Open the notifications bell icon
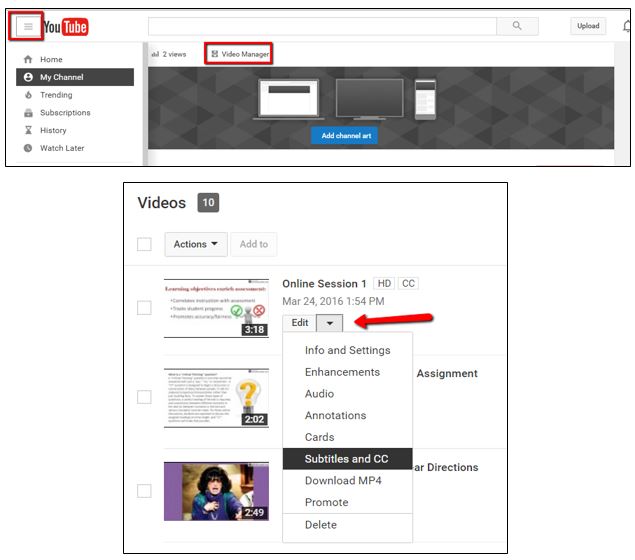This screenshot has height=560, width=635. (626, 26)
